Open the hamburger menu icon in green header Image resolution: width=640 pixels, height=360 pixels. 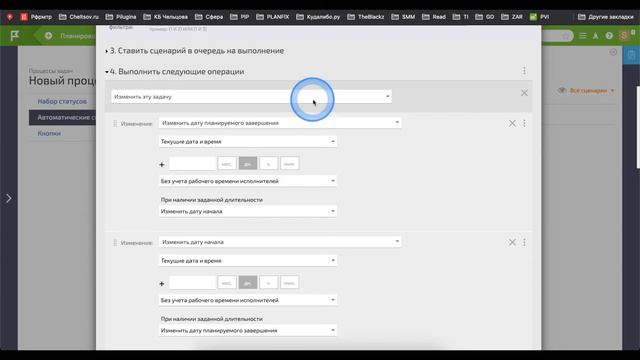[583, 36]
